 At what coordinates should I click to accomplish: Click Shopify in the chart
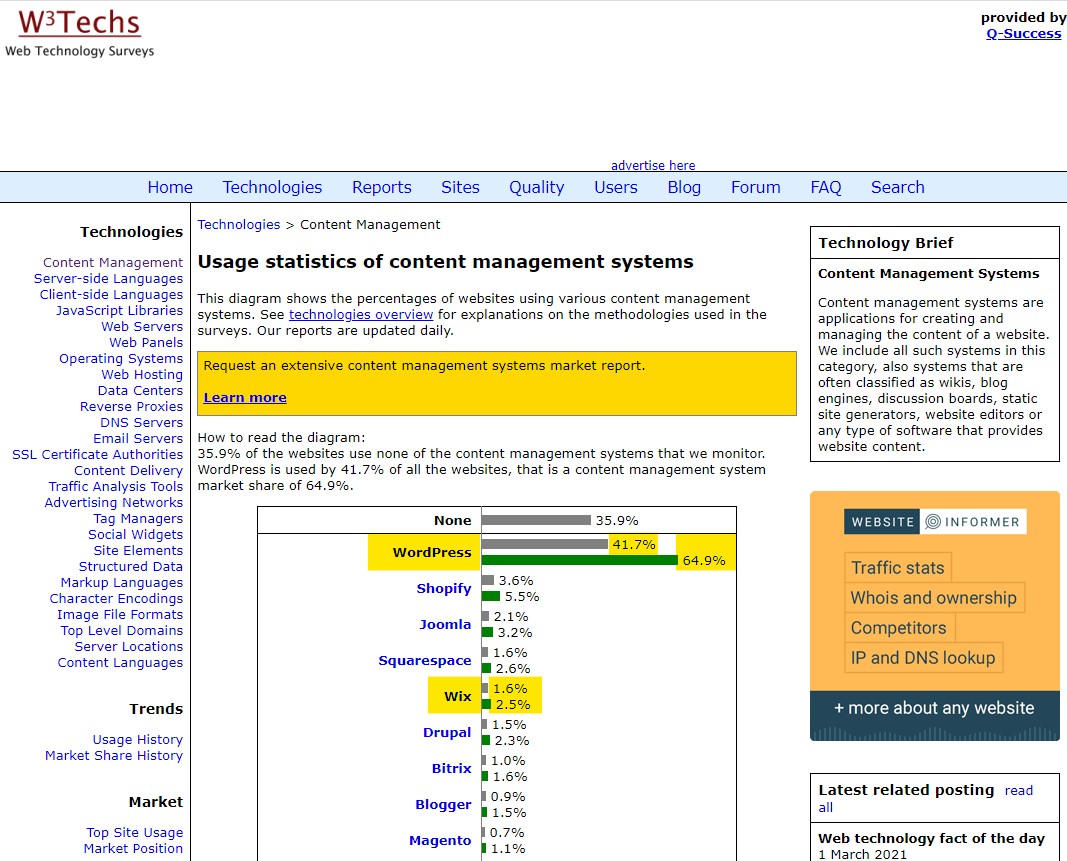[444, 589]
